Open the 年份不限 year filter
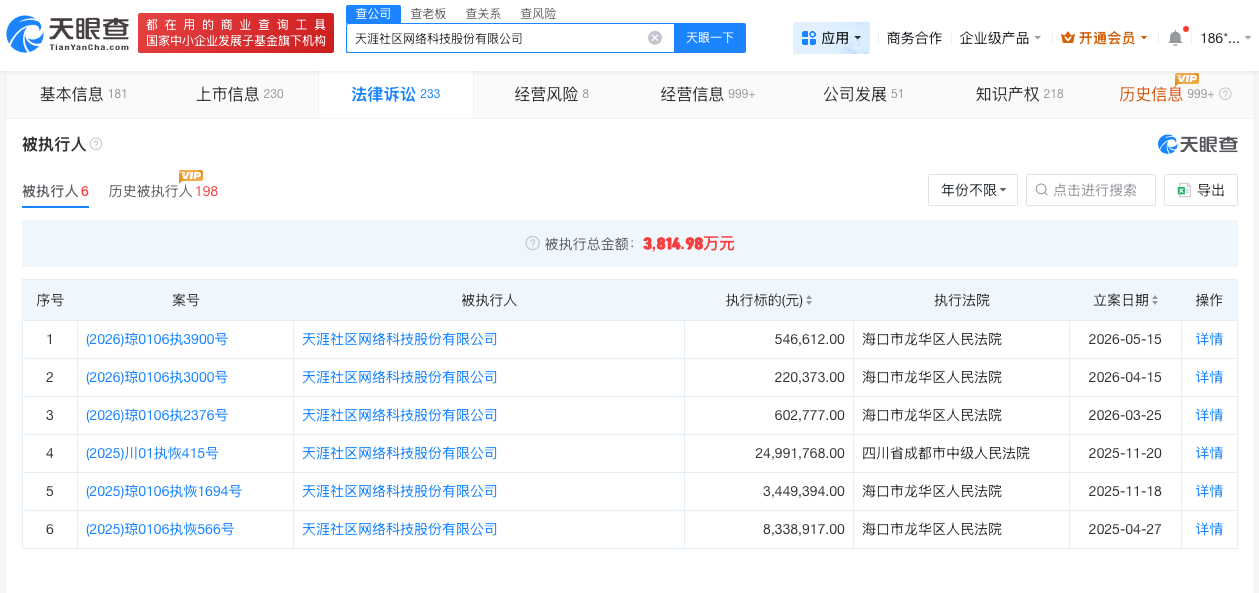 pyautogui.click(x=973, y=190)
